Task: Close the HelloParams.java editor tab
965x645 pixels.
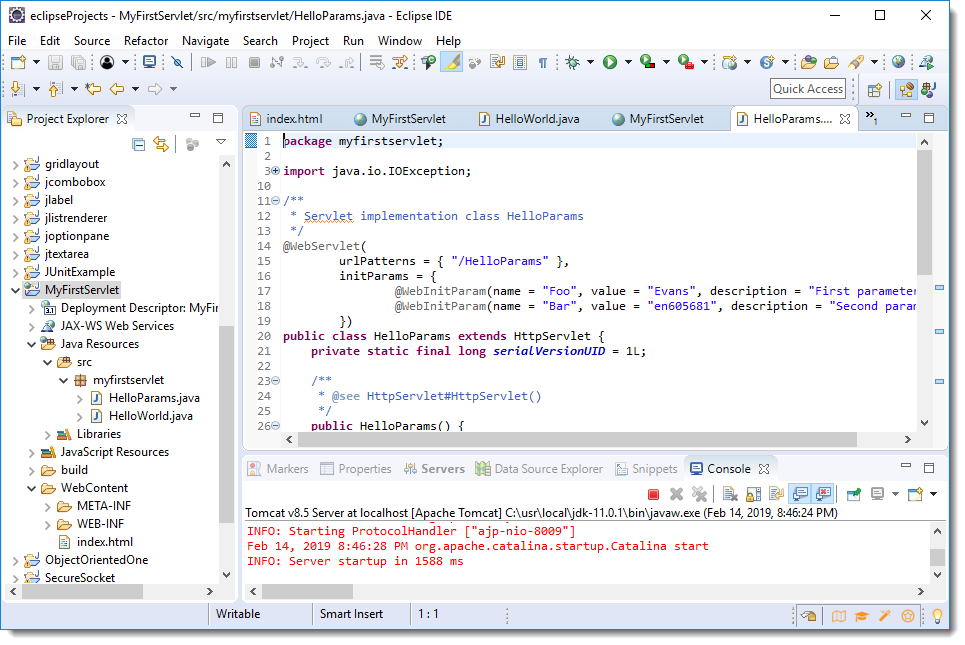Action: click(846, 119)
